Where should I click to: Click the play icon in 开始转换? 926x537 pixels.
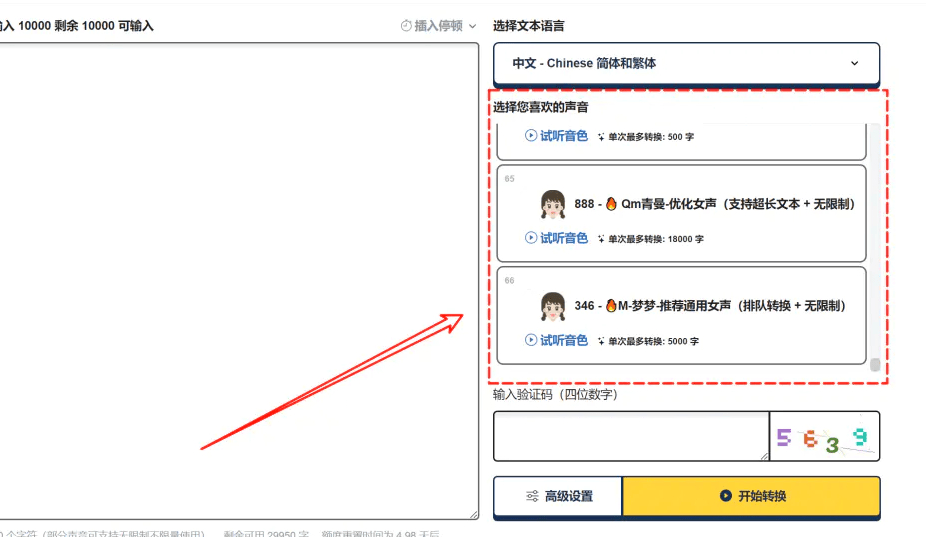pyautogui.click(x=726, y=496)
